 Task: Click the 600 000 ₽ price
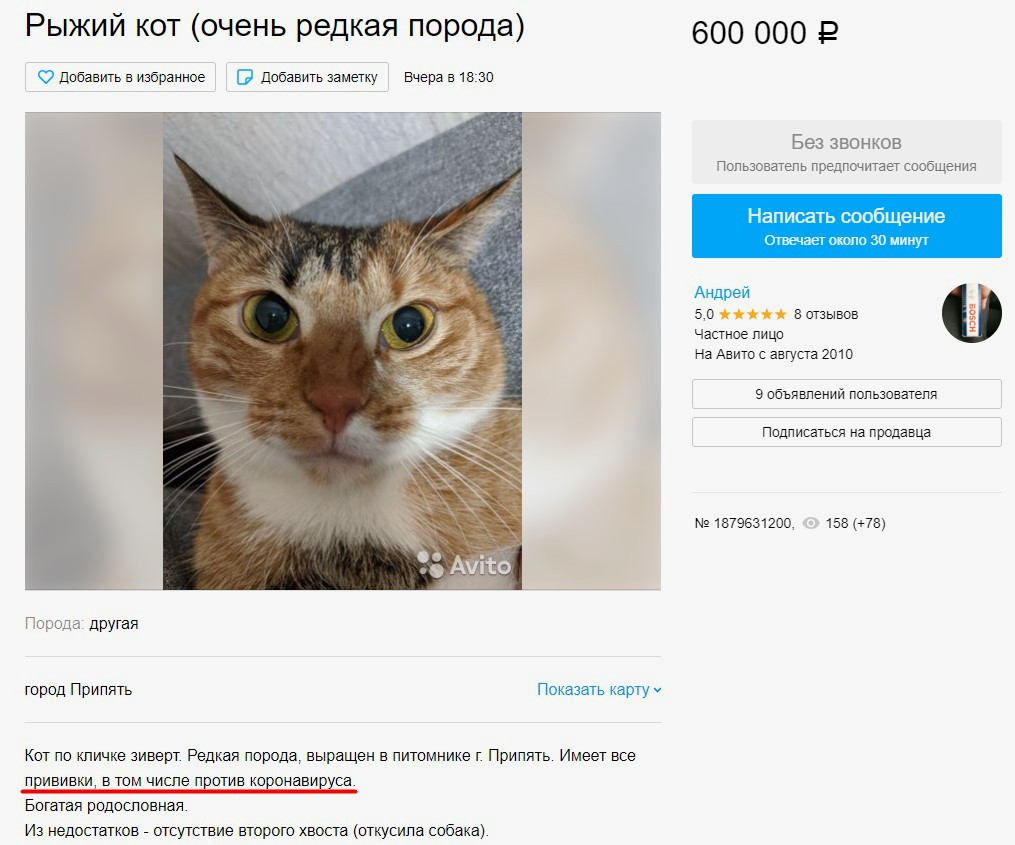(x=764, y=33)
